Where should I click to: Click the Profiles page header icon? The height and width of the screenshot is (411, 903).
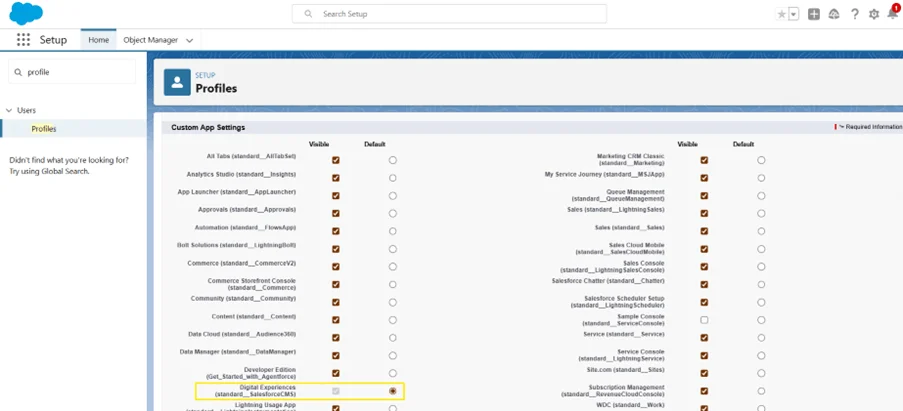click(177, 82)
